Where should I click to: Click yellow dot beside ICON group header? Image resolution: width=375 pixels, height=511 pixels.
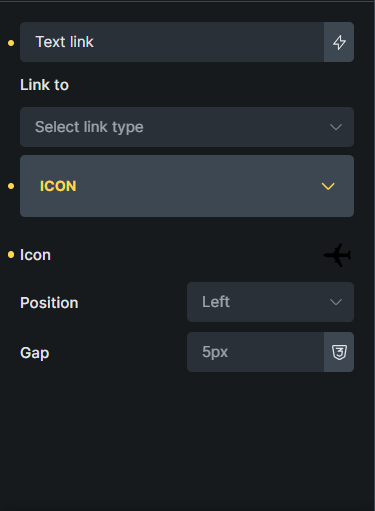[x=11, y=186]
